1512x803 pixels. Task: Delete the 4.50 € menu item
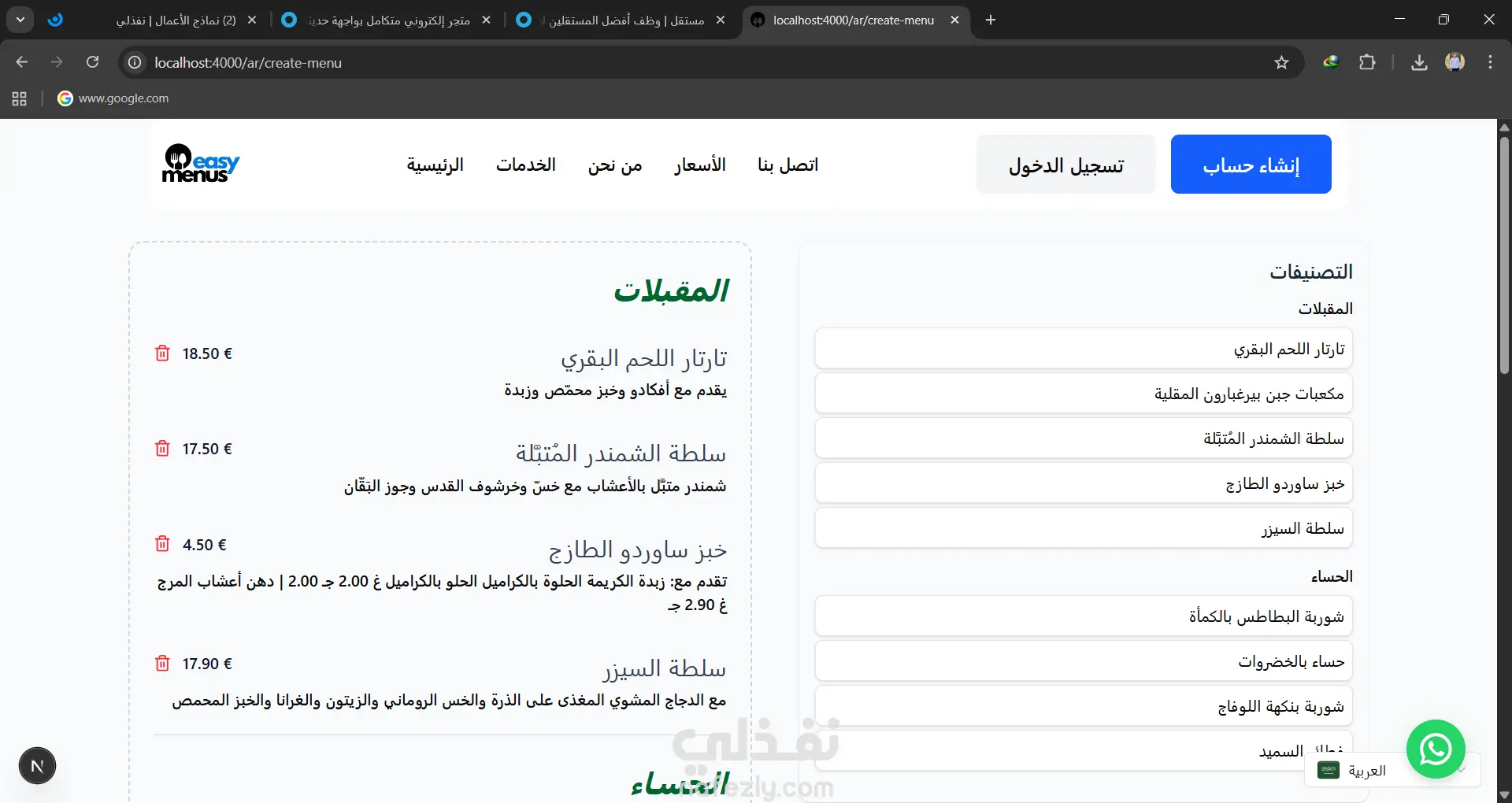[162, 544]
